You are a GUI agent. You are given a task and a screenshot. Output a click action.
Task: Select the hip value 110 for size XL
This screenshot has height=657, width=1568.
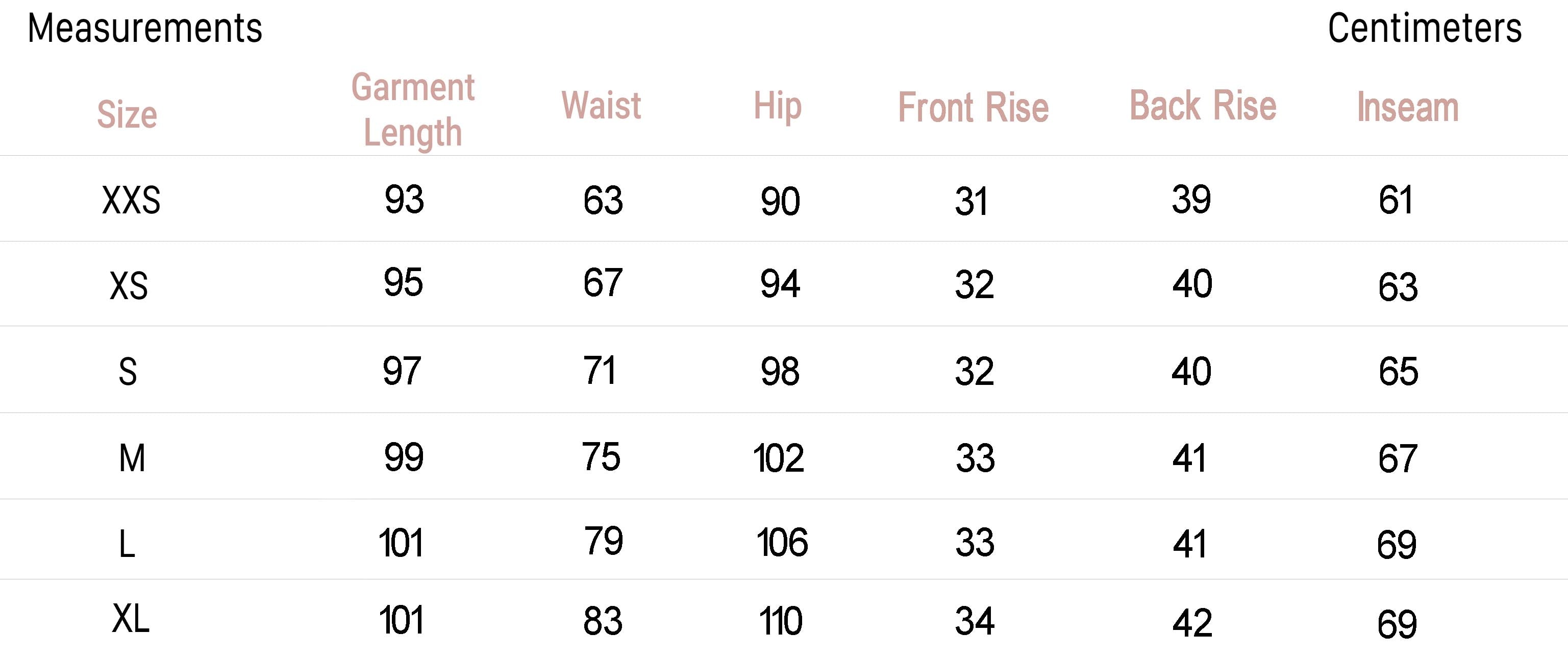(780, 622)
